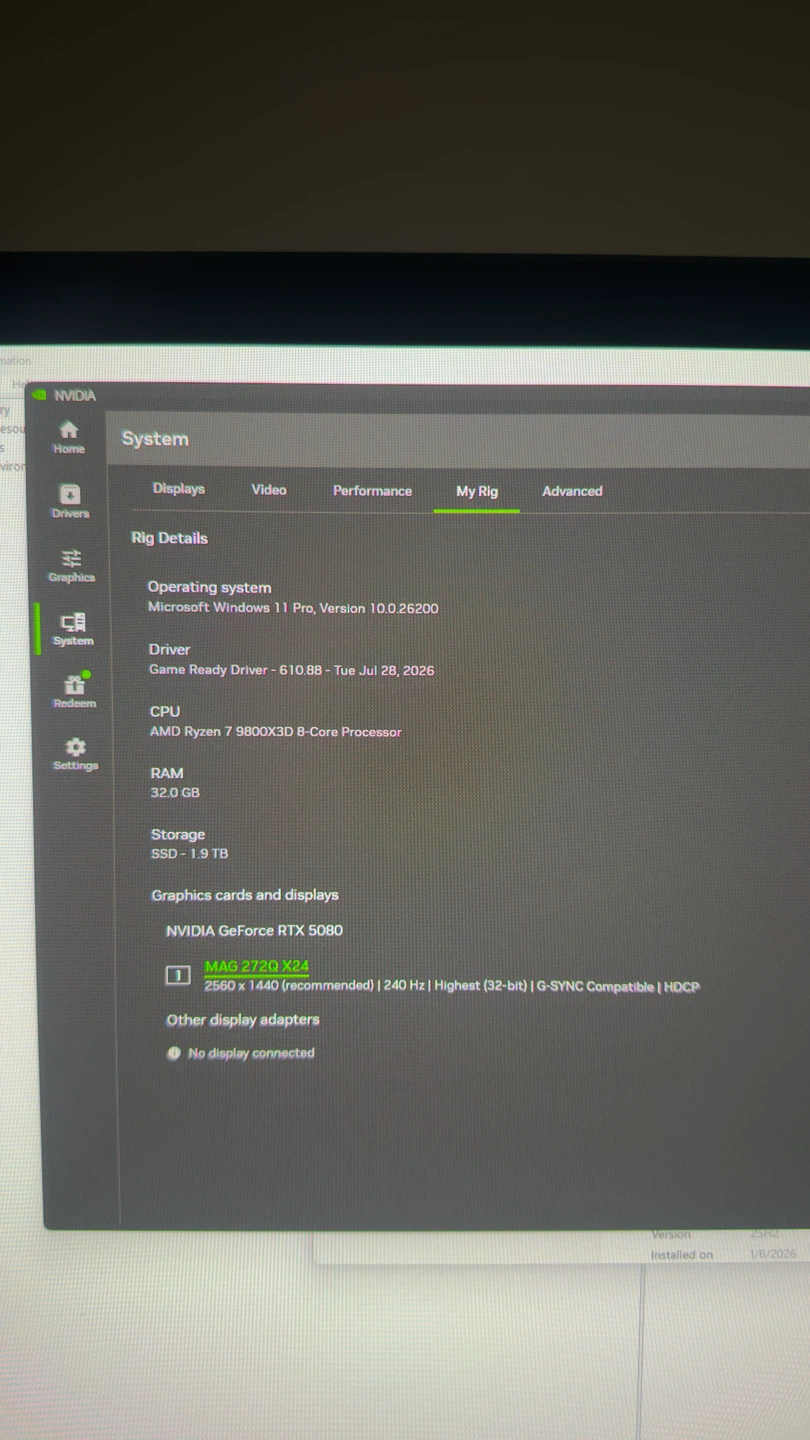This screenshot has width=810, height=1440.
Task: Click Game Ready Driver 610.88 text
Action: point(292,670)
